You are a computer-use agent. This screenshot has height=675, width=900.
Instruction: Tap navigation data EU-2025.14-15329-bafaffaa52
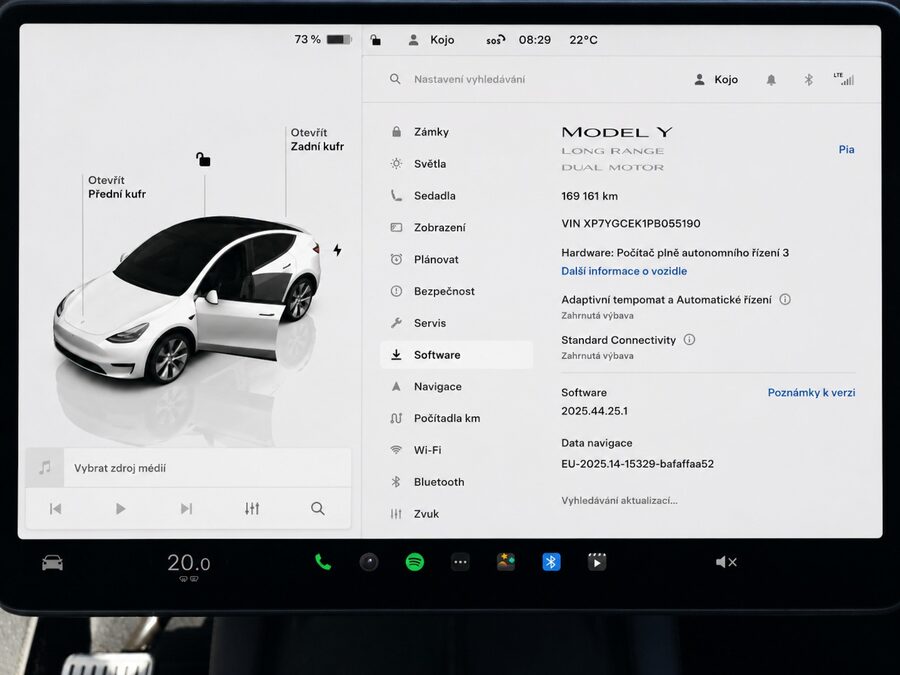[637, 464]
